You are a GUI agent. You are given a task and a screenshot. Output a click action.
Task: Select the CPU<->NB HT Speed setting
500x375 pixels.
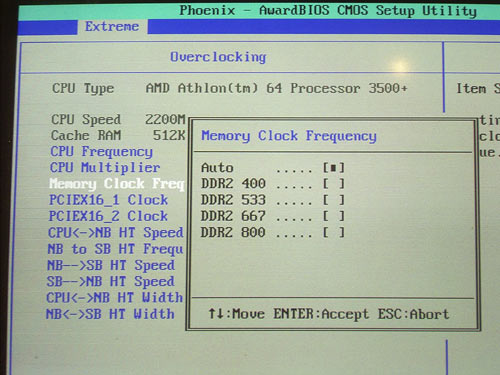pos(116,233)
